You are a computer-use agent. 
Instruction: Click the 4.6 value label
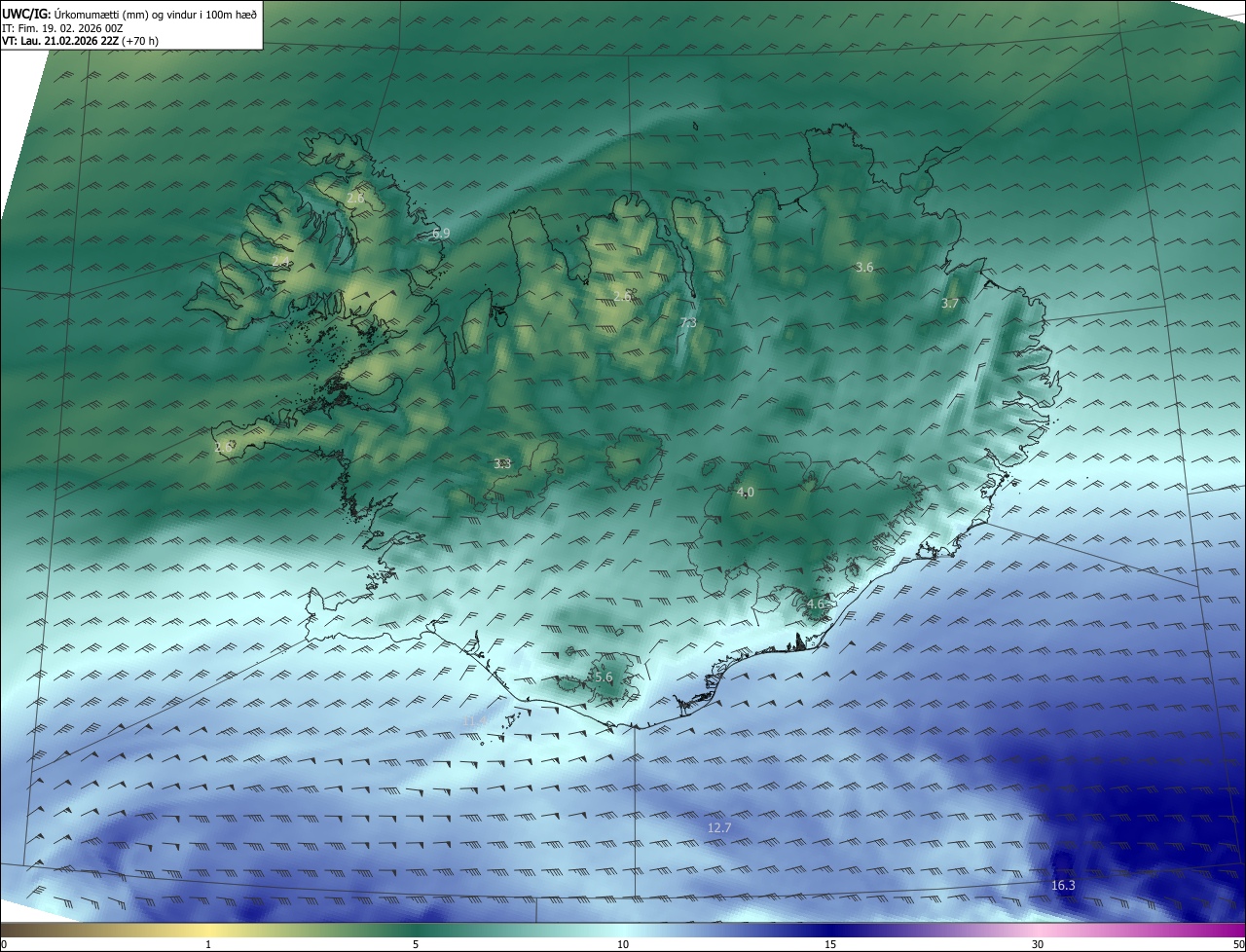pyautogui.click(x=815, y=604)
